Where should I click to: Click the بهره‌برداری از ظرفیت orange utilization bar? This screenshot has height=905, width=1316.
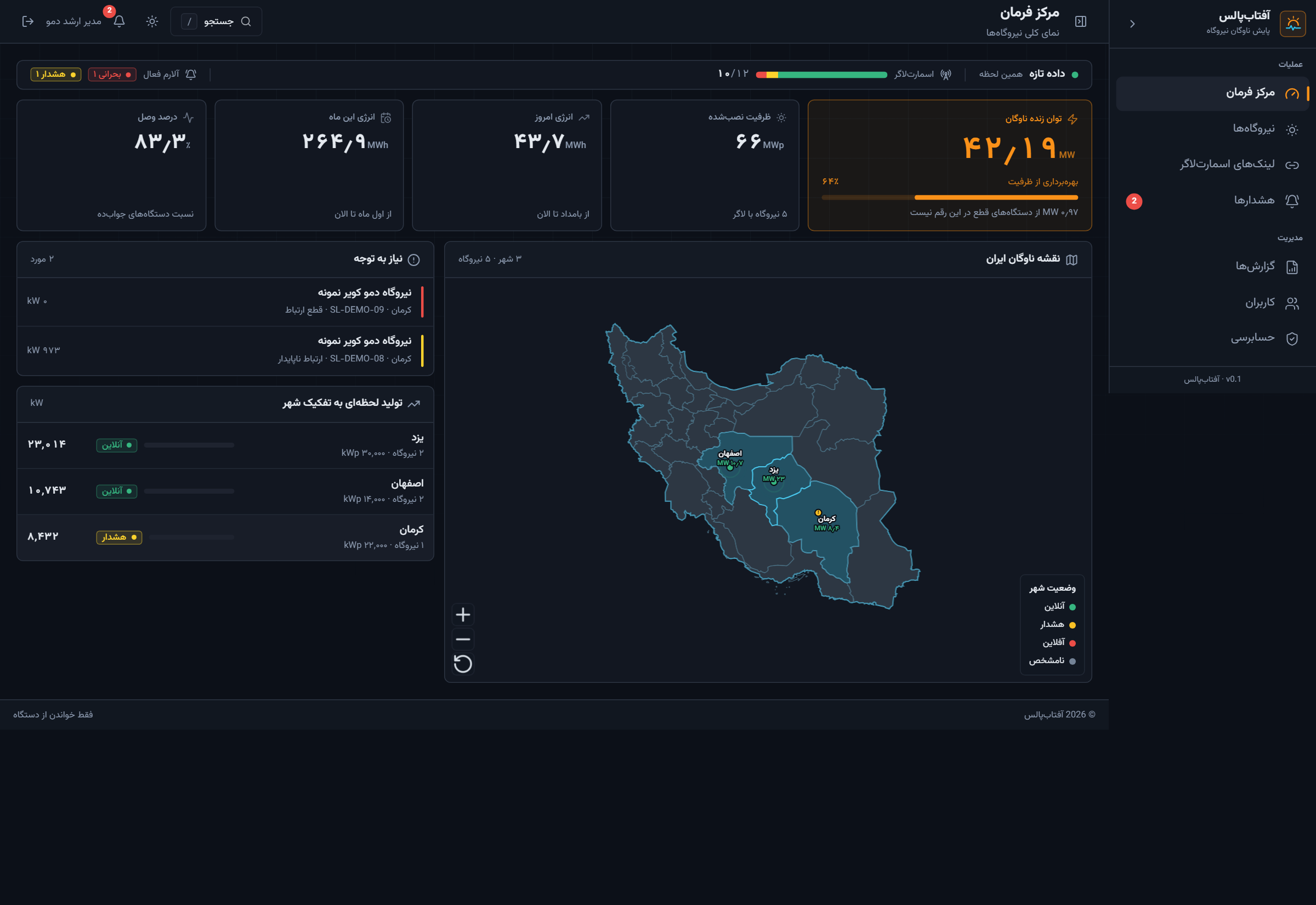949,197
